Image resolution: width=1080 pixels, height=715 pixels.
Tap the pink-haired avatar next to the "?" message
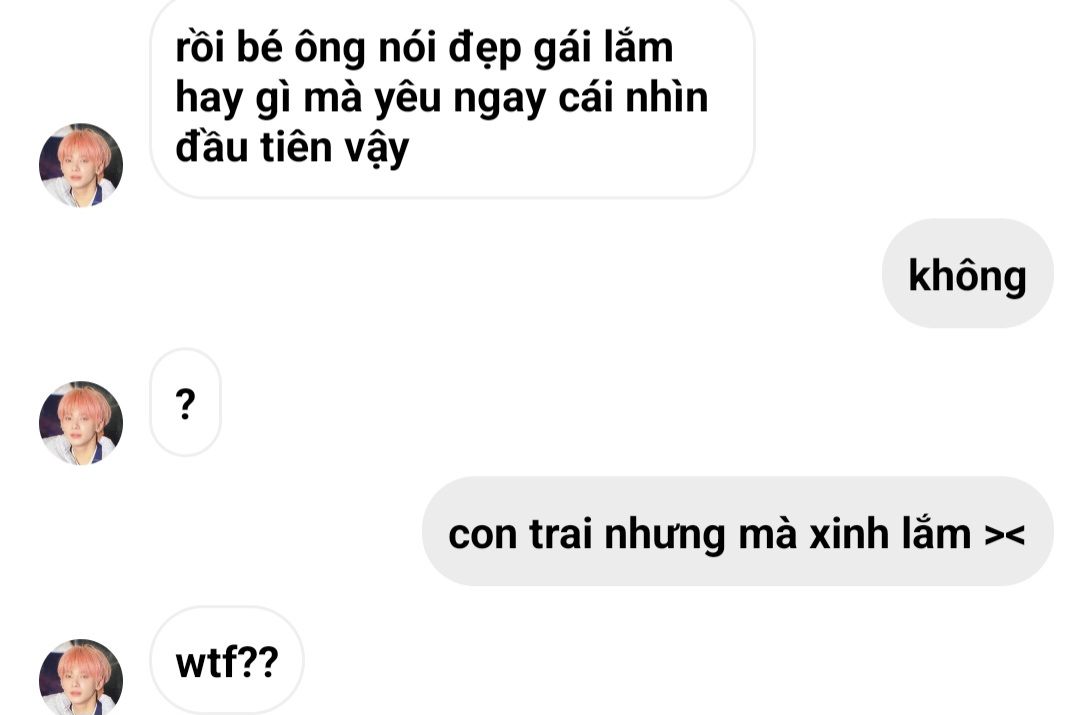pyautogui.click(x=81, y=422)
